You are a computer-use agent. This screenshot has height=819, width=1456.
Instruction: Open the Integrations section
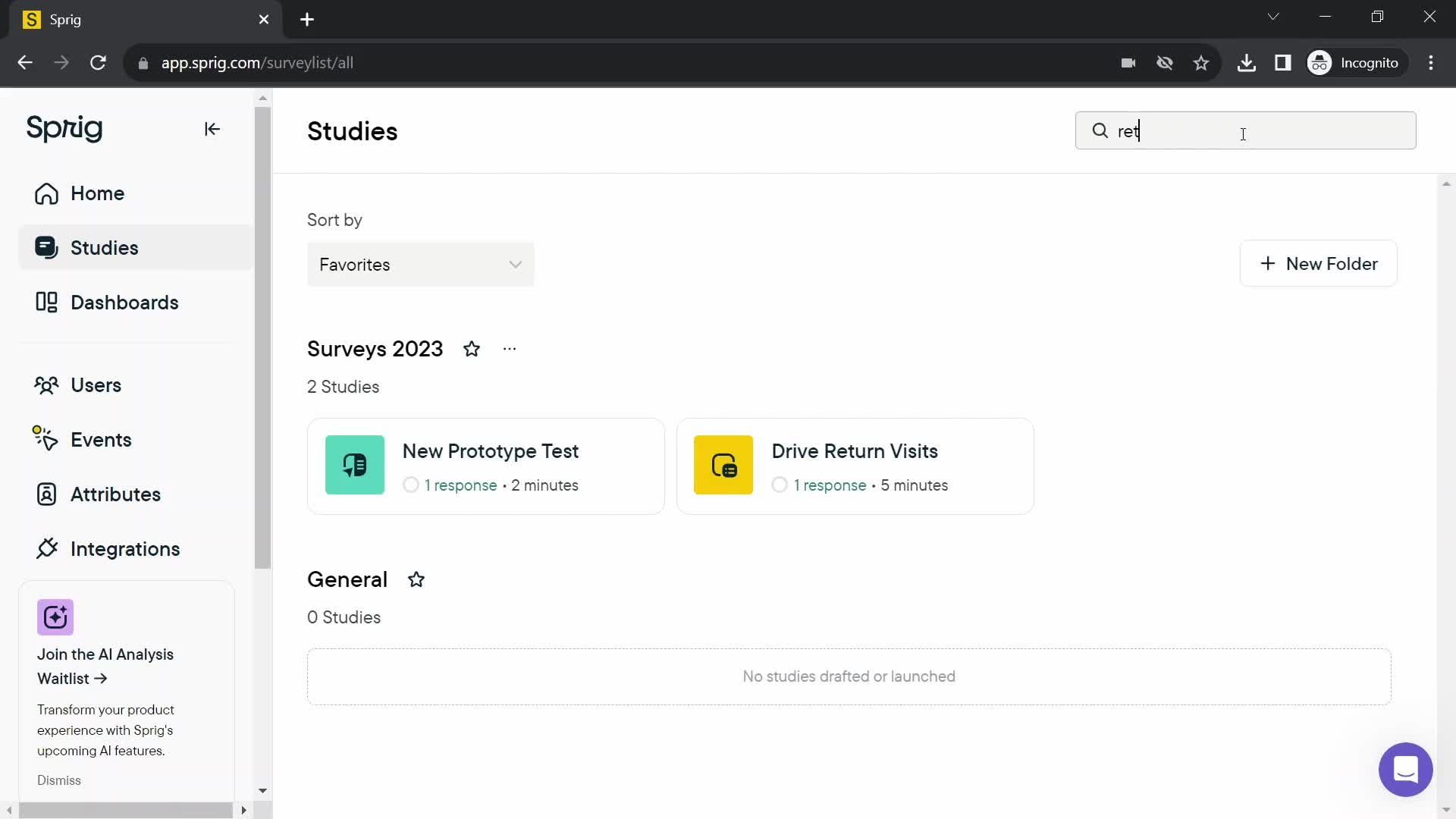[125, 548]
